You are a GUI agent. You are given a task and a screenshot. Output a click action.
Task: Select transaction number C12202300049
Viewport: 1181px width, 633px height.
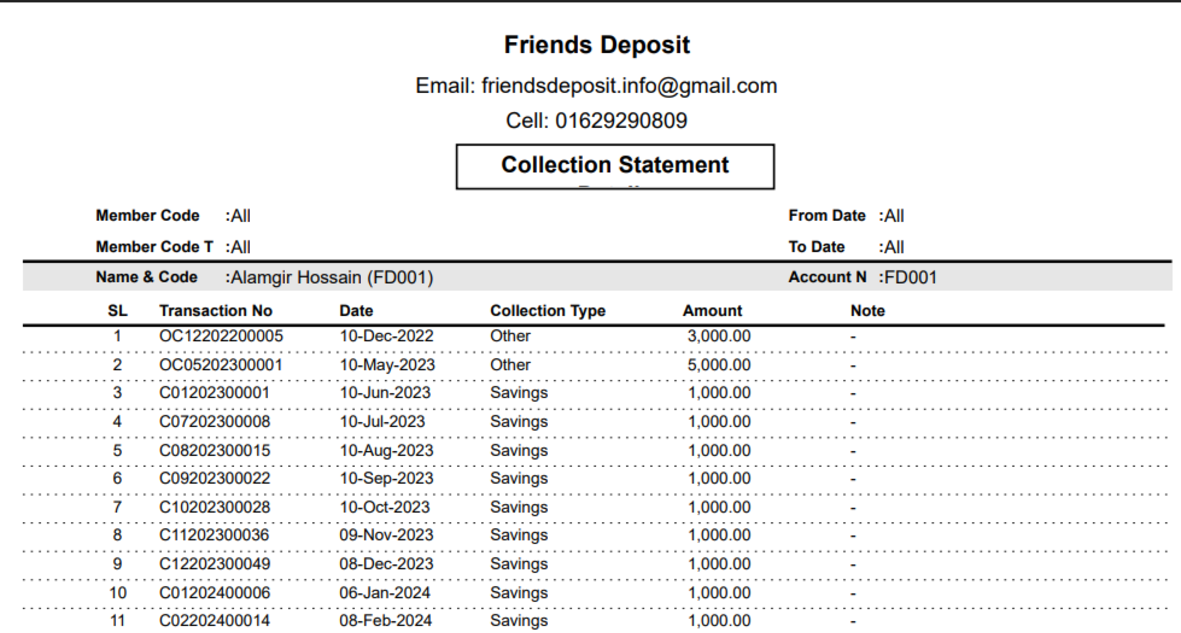[214, 564]
